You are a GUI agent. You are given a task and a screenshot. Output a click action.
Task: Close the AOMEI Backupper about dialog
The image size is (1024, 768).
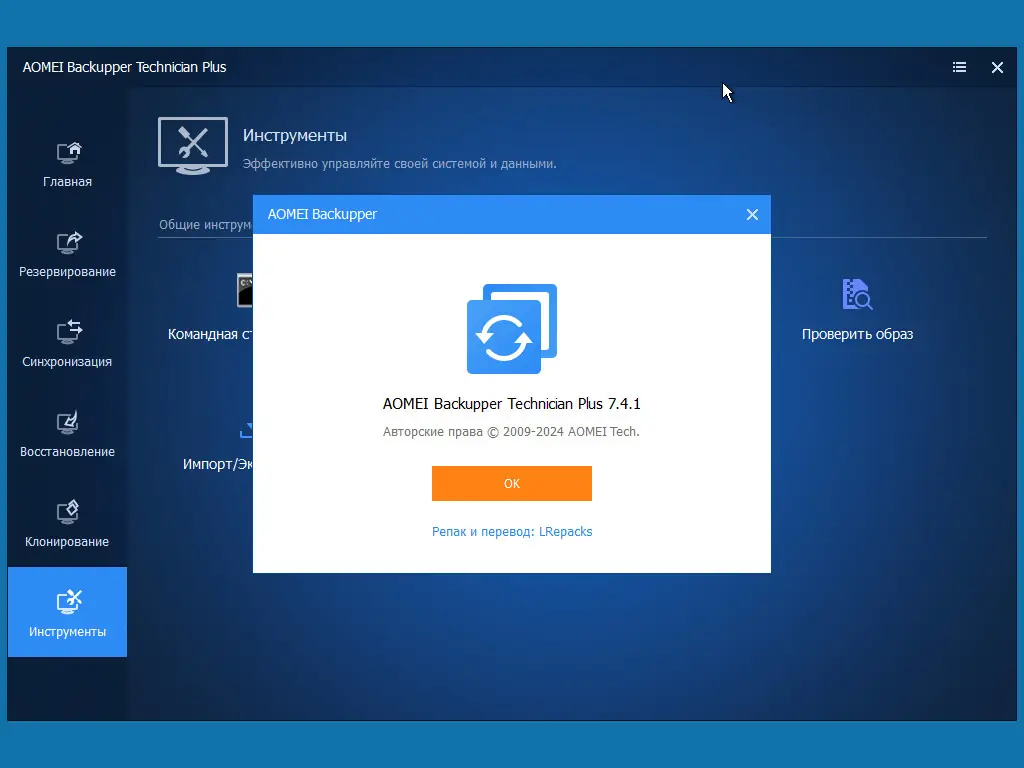(x=752, y=214)
